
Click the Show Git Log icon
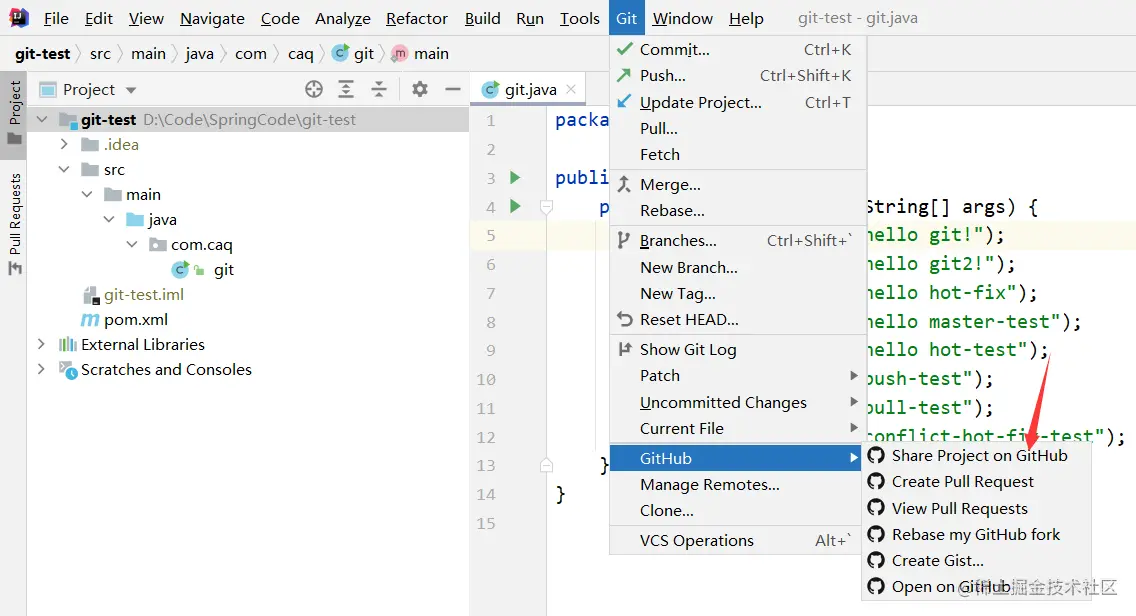point(624,349)
